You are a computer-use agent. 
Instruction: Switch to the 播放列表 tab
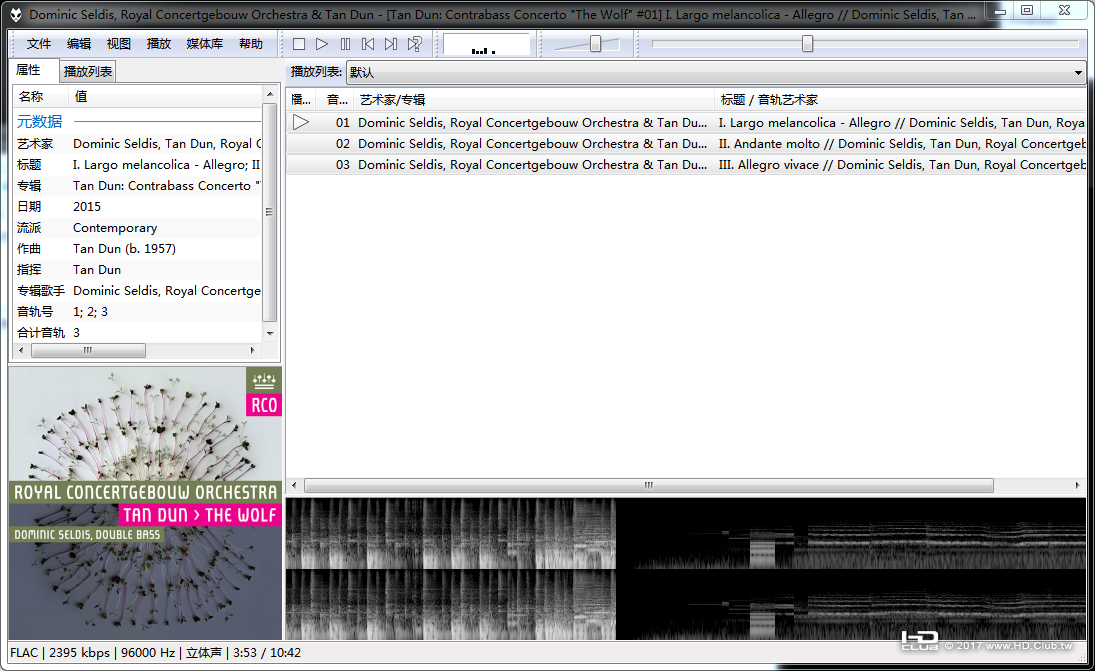coord(87,71)
